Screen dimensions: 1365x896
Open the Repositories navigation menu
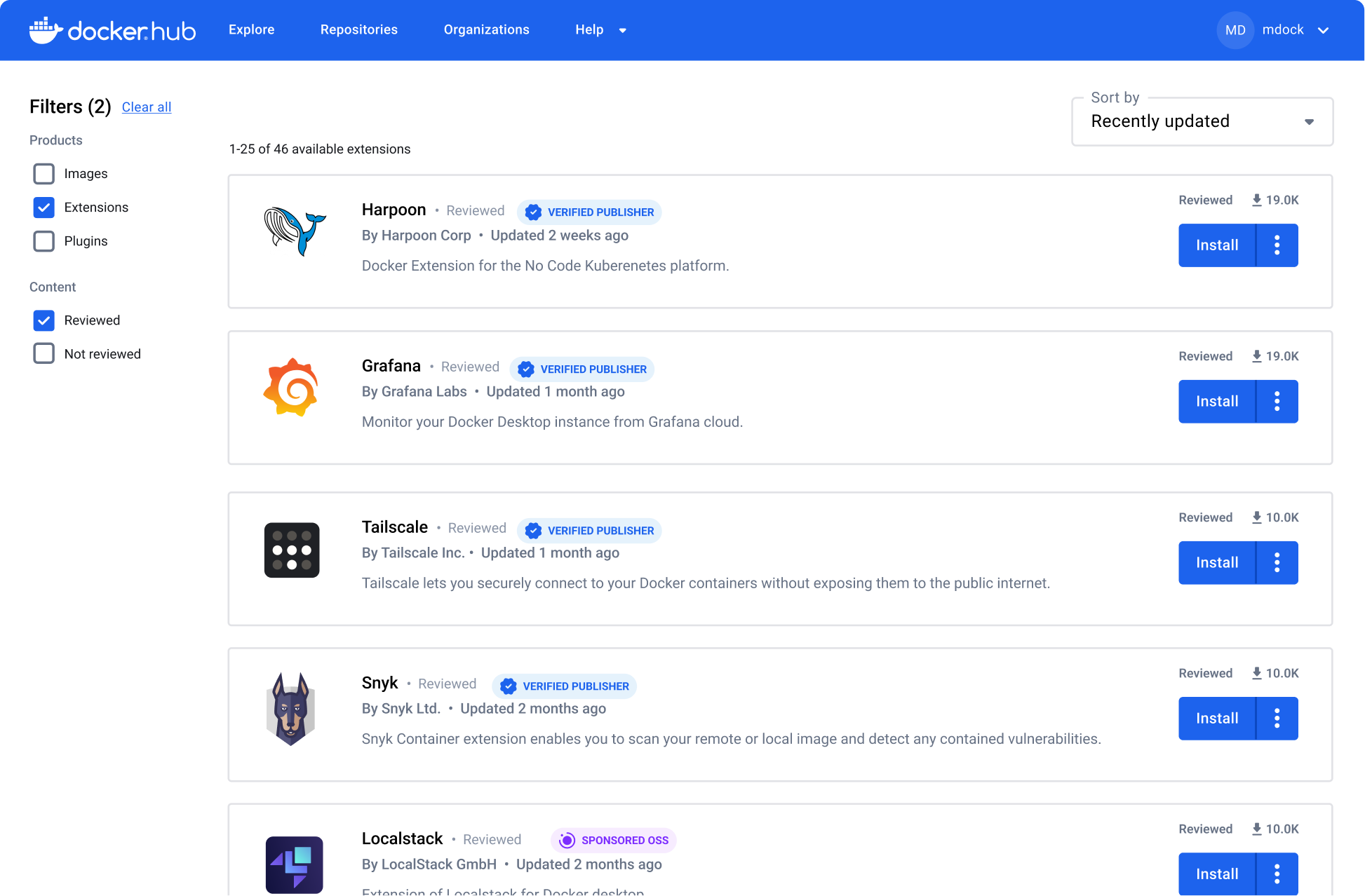[358, 30]
